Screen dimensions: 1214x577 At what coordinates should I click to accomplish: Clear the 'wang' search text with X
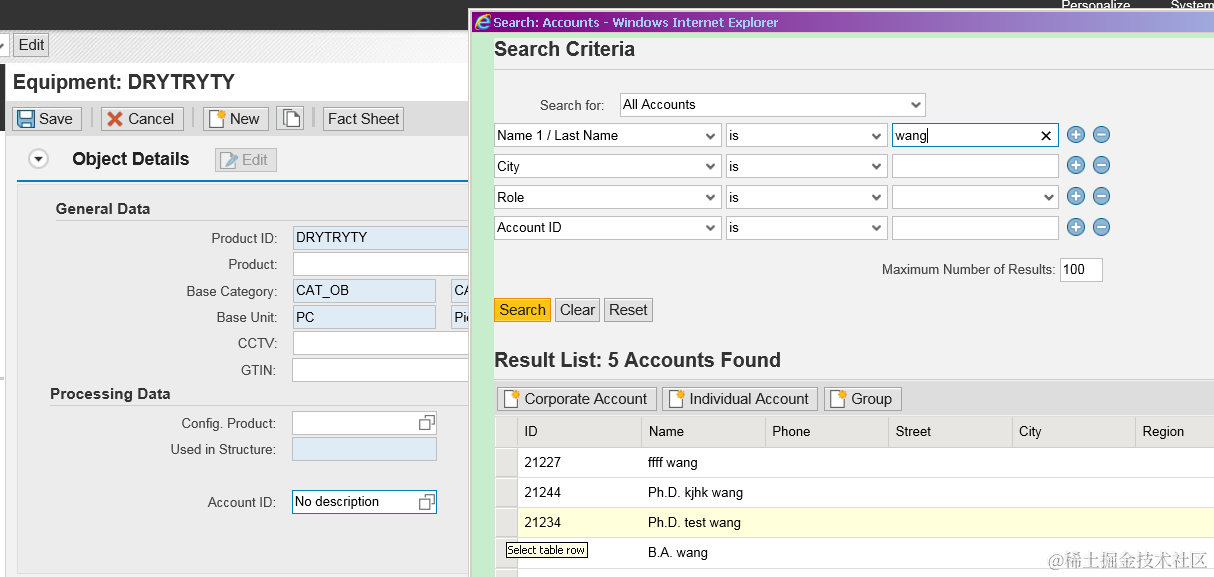point(1046,136)
